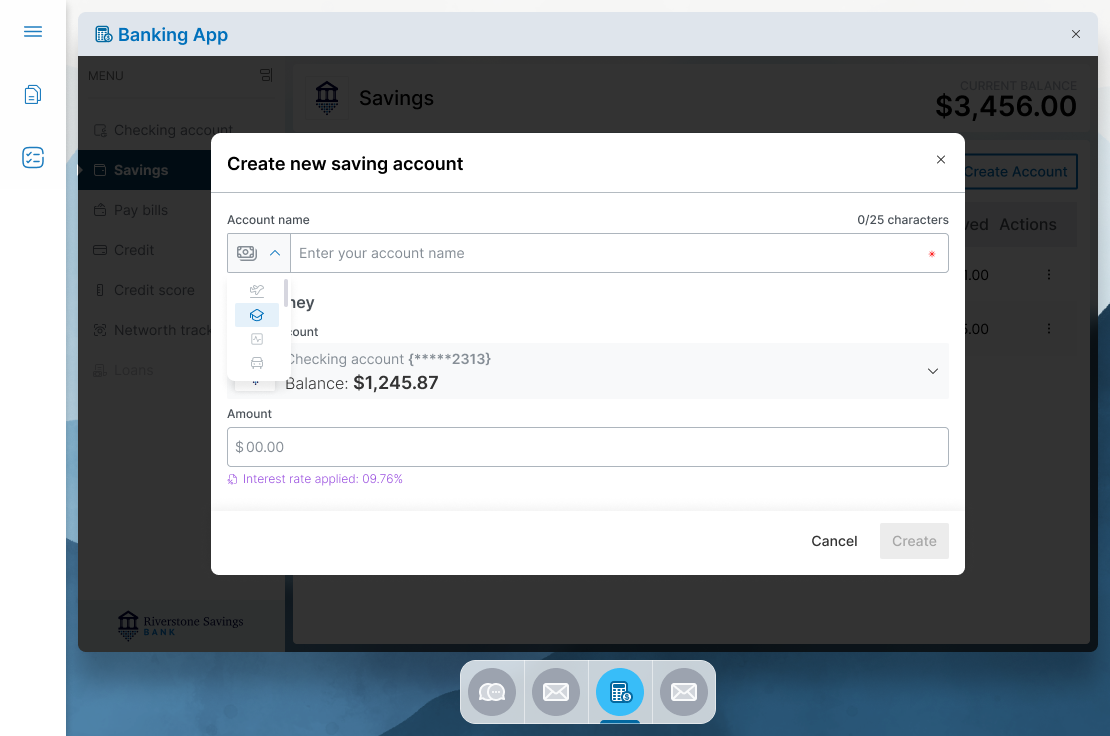Screen dimensions: 1110x736
Task: Click the Cancel button
Action: click(x=833, y=540)
